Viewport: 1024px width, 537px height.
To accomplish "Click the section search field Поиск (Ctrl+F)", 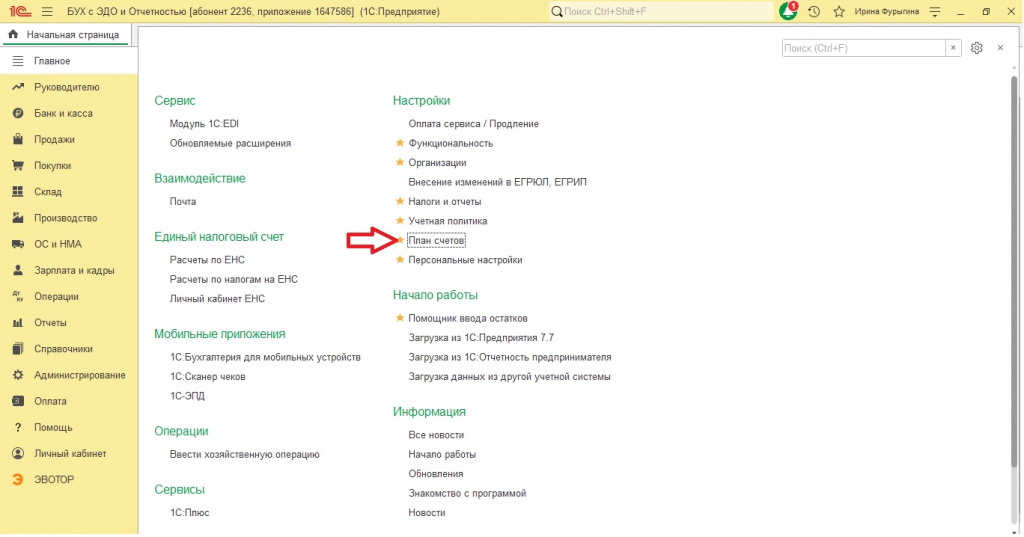I will [863, 48].
